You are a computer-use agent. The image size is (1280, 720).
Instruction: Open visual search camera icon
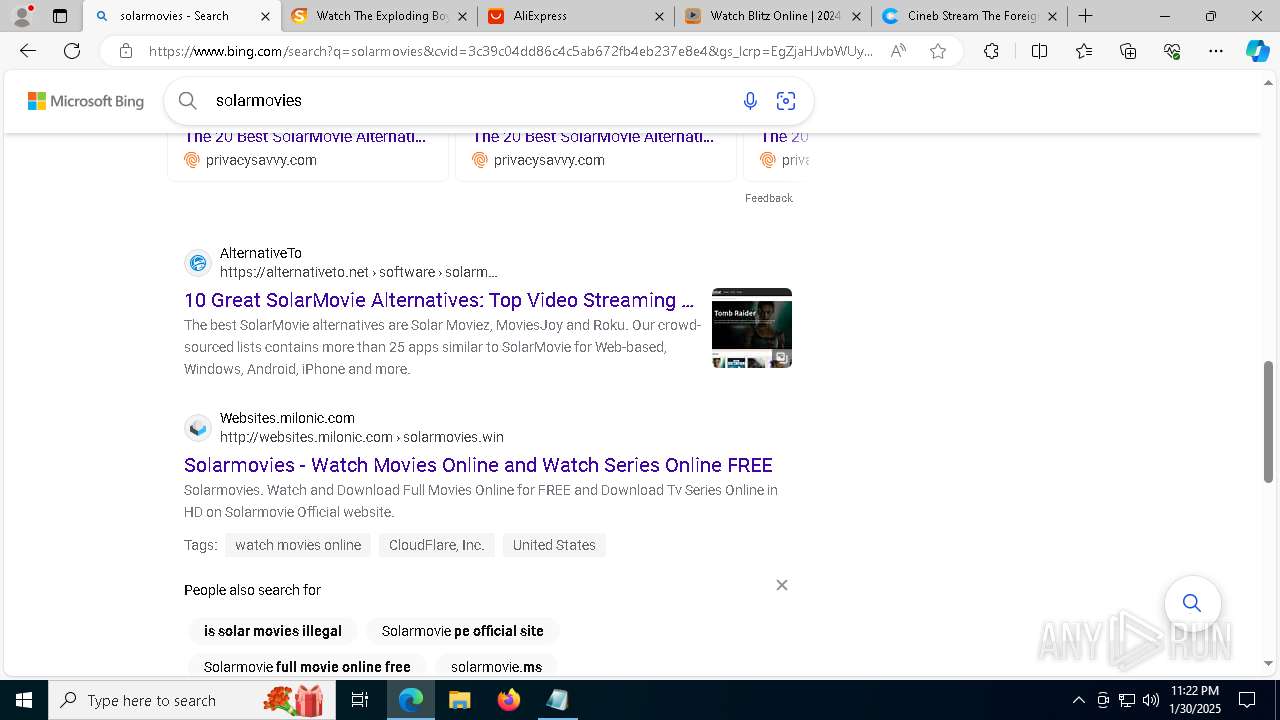coord(786,100)
